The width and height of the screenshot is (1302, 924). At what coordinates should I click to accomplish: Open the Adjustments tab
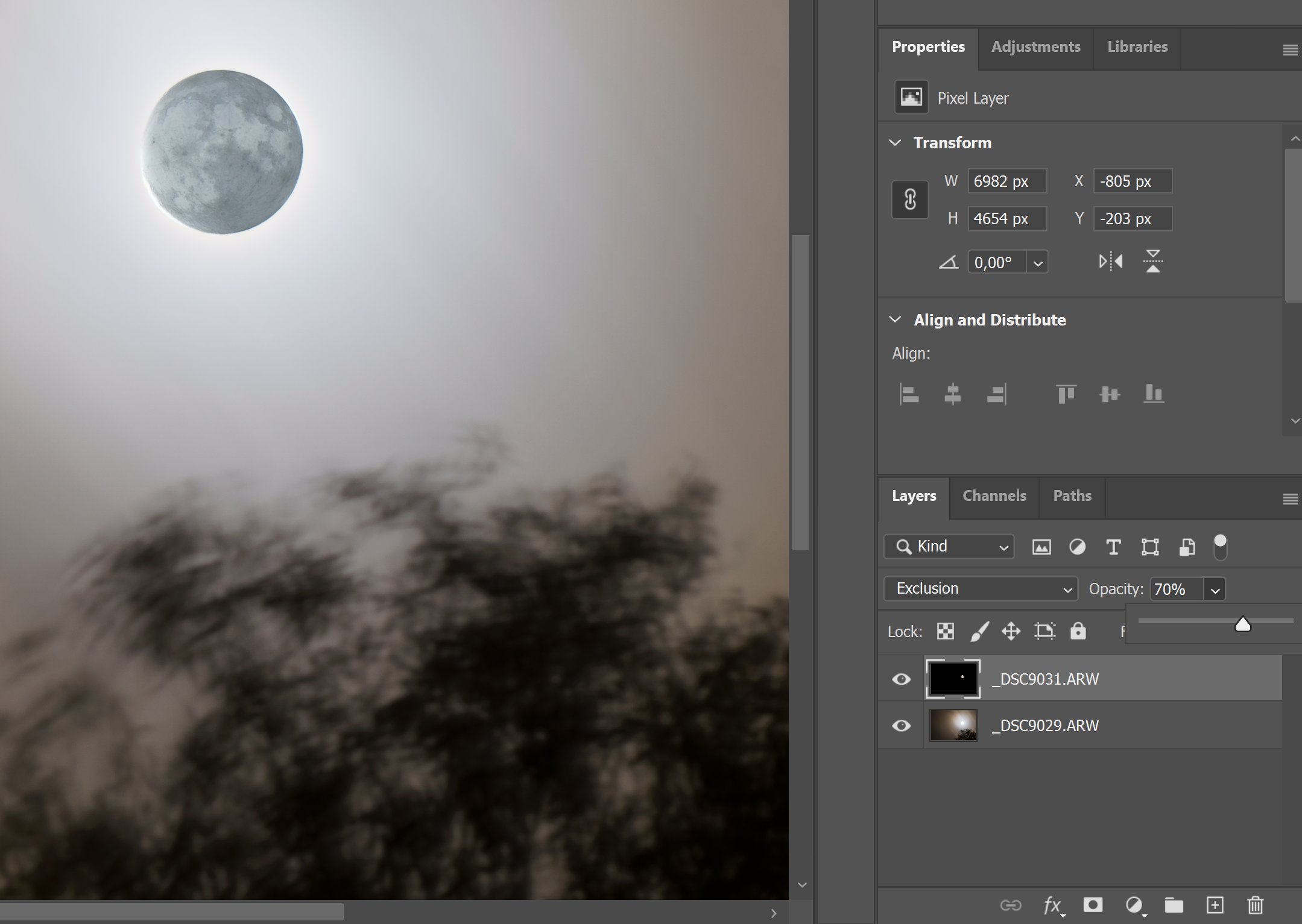[x=1036, y=46]
